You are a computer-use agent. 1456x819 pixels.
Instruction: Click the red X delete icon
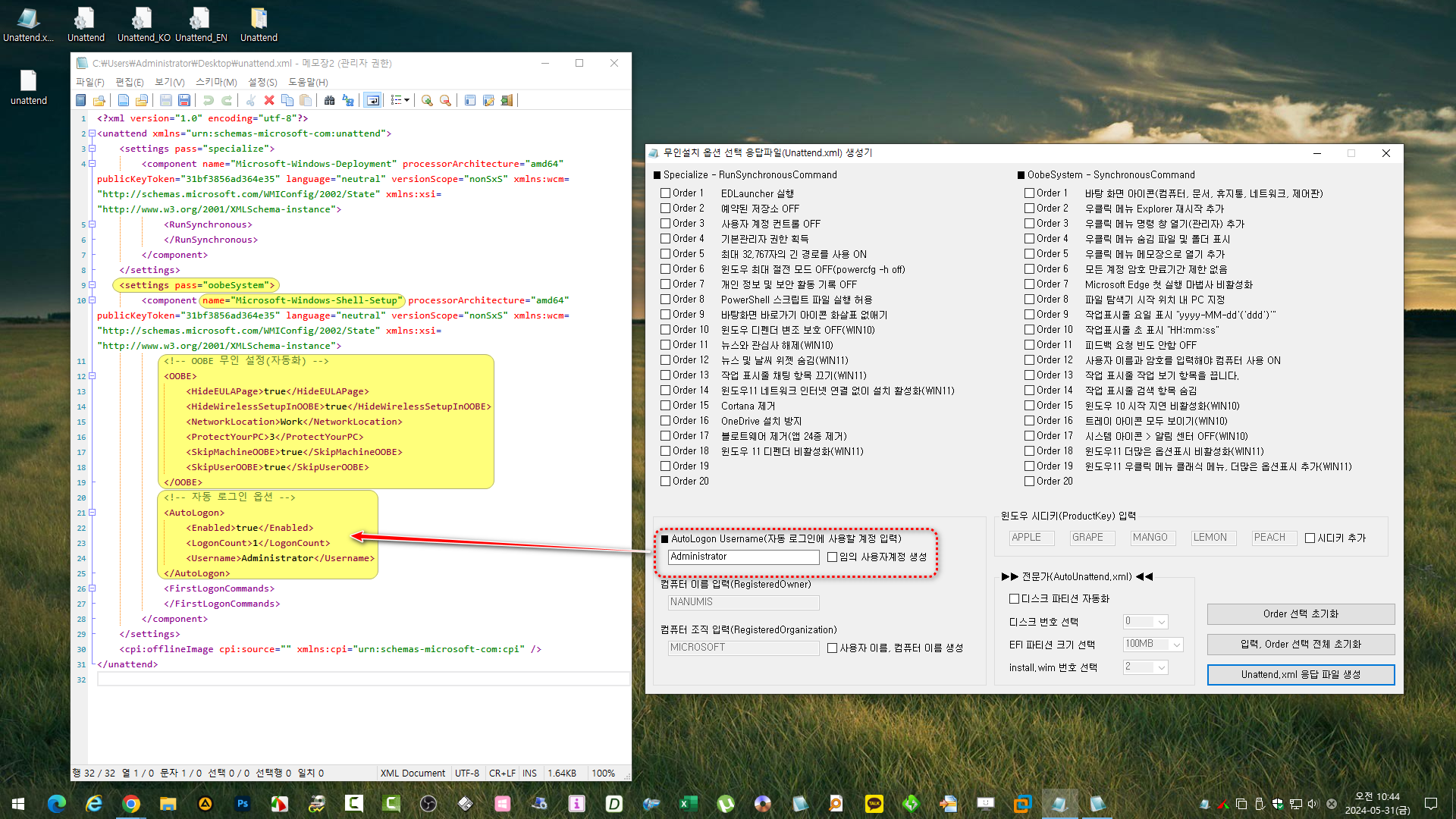269,100
